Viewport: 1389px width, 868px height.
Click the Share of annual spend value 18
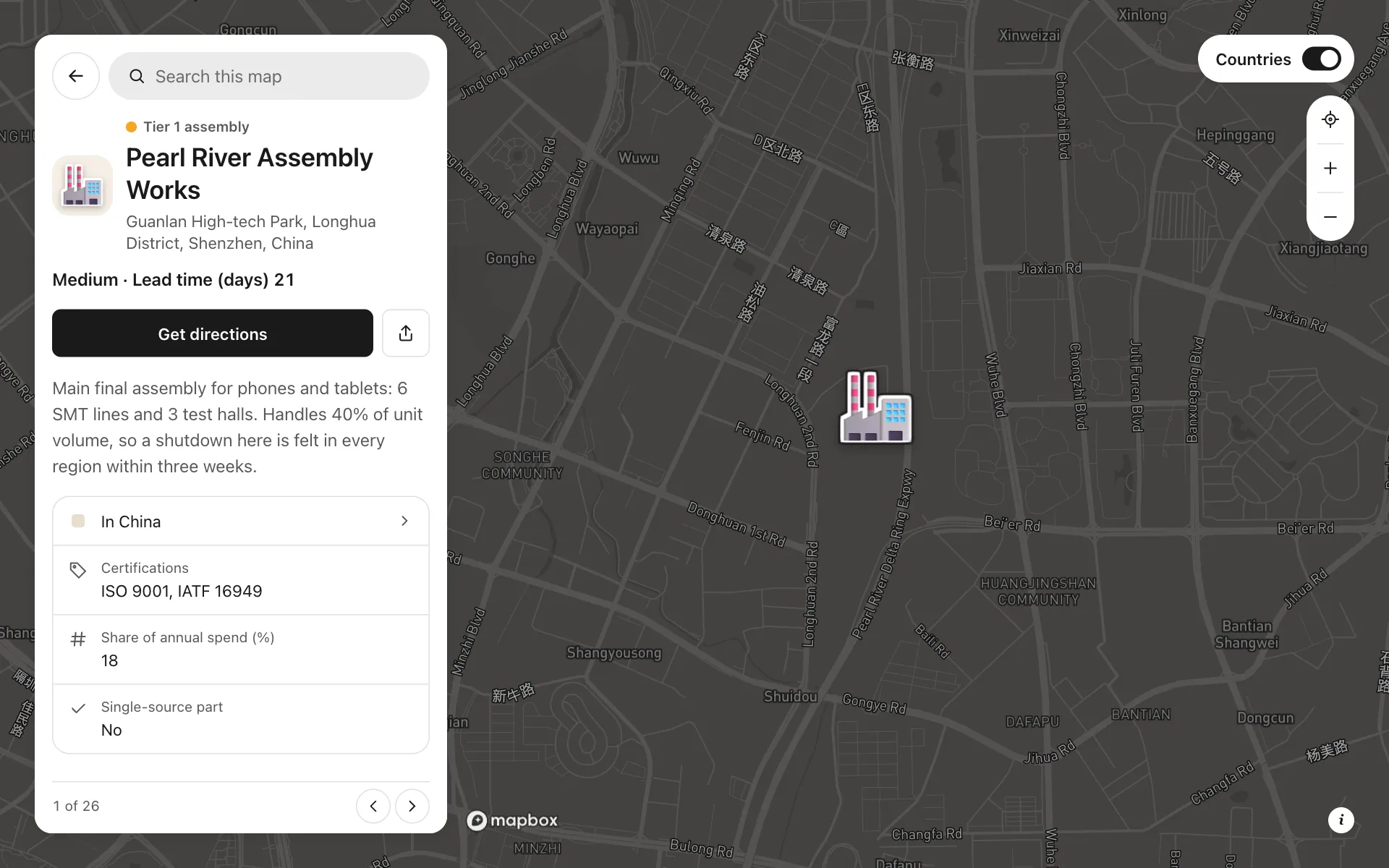point(109,660)
